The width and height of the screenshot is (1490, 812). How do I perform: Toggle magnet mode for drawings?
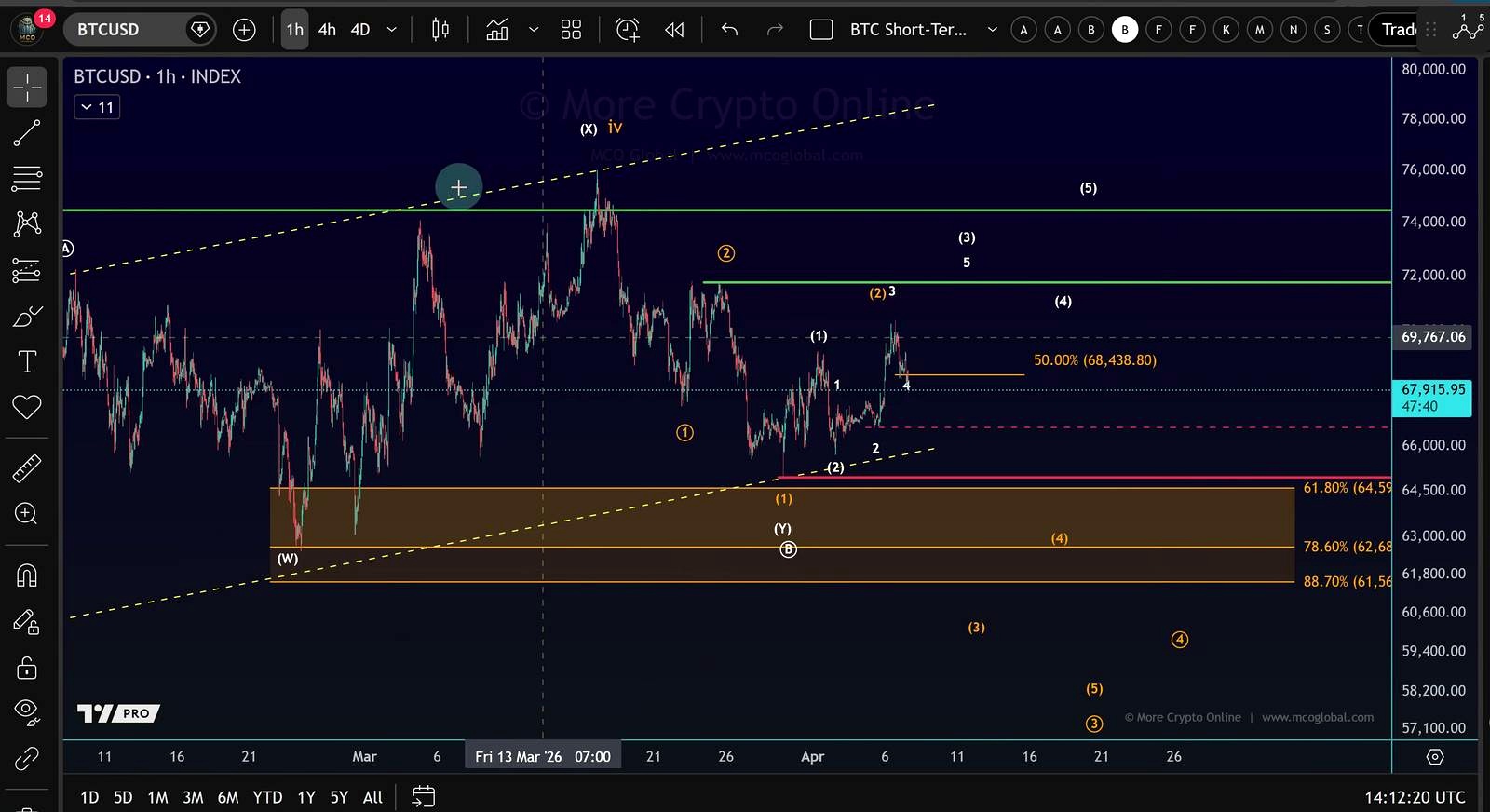tap(27, 575)
